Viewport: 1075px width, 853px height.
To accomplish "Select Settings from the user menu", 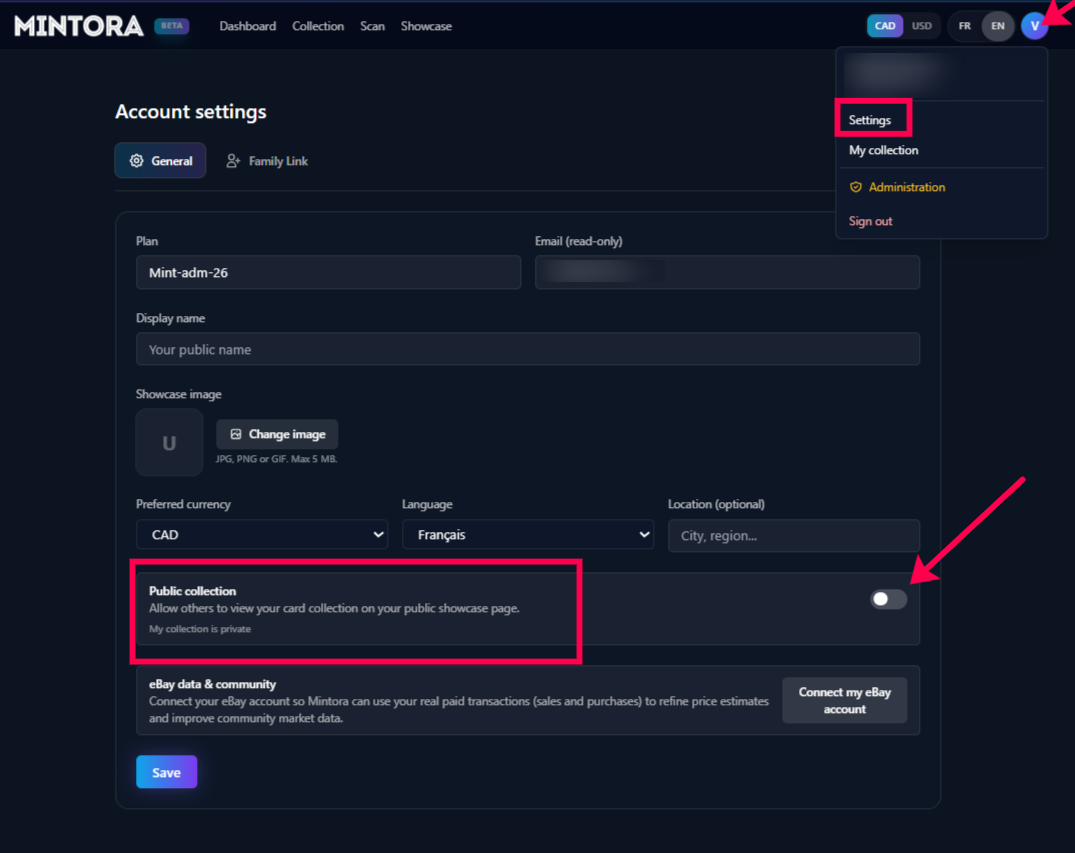I will (870, 120).
